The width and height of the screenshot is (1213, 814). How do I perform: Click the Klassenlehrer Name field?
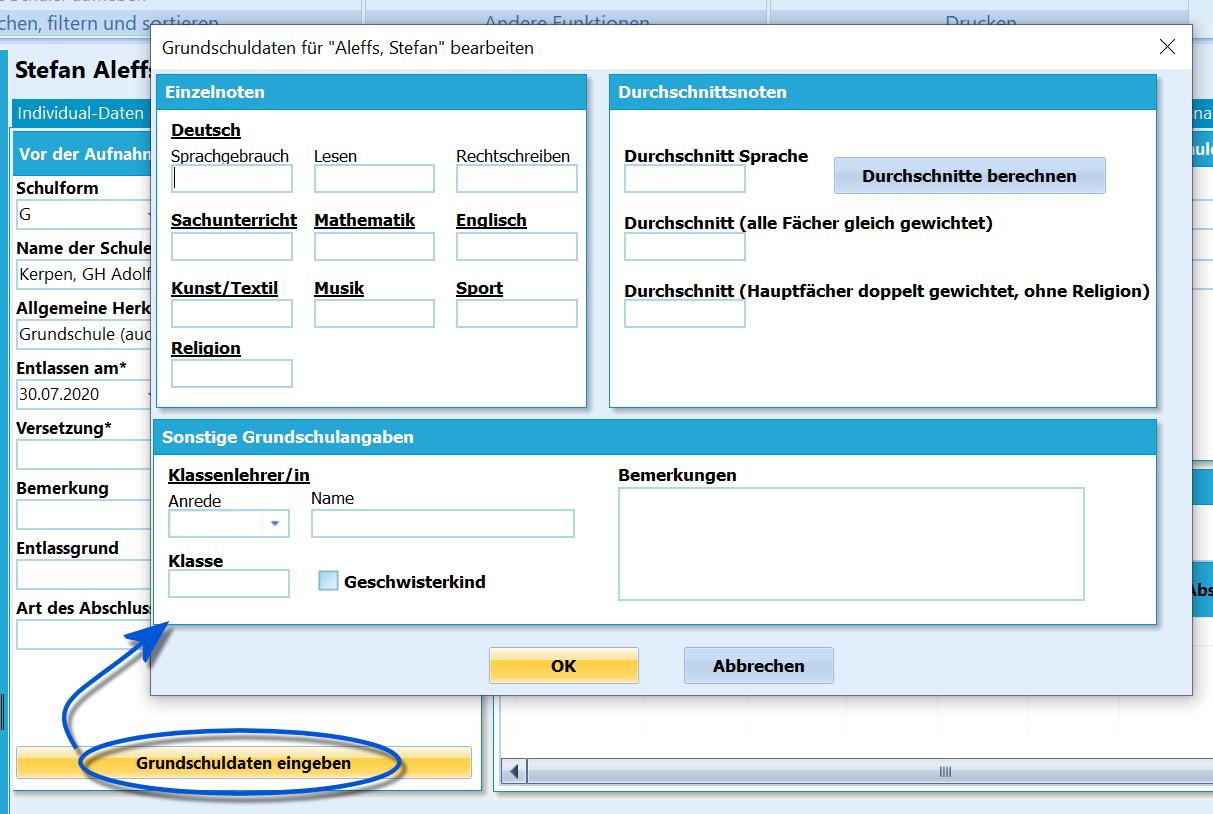443,524
